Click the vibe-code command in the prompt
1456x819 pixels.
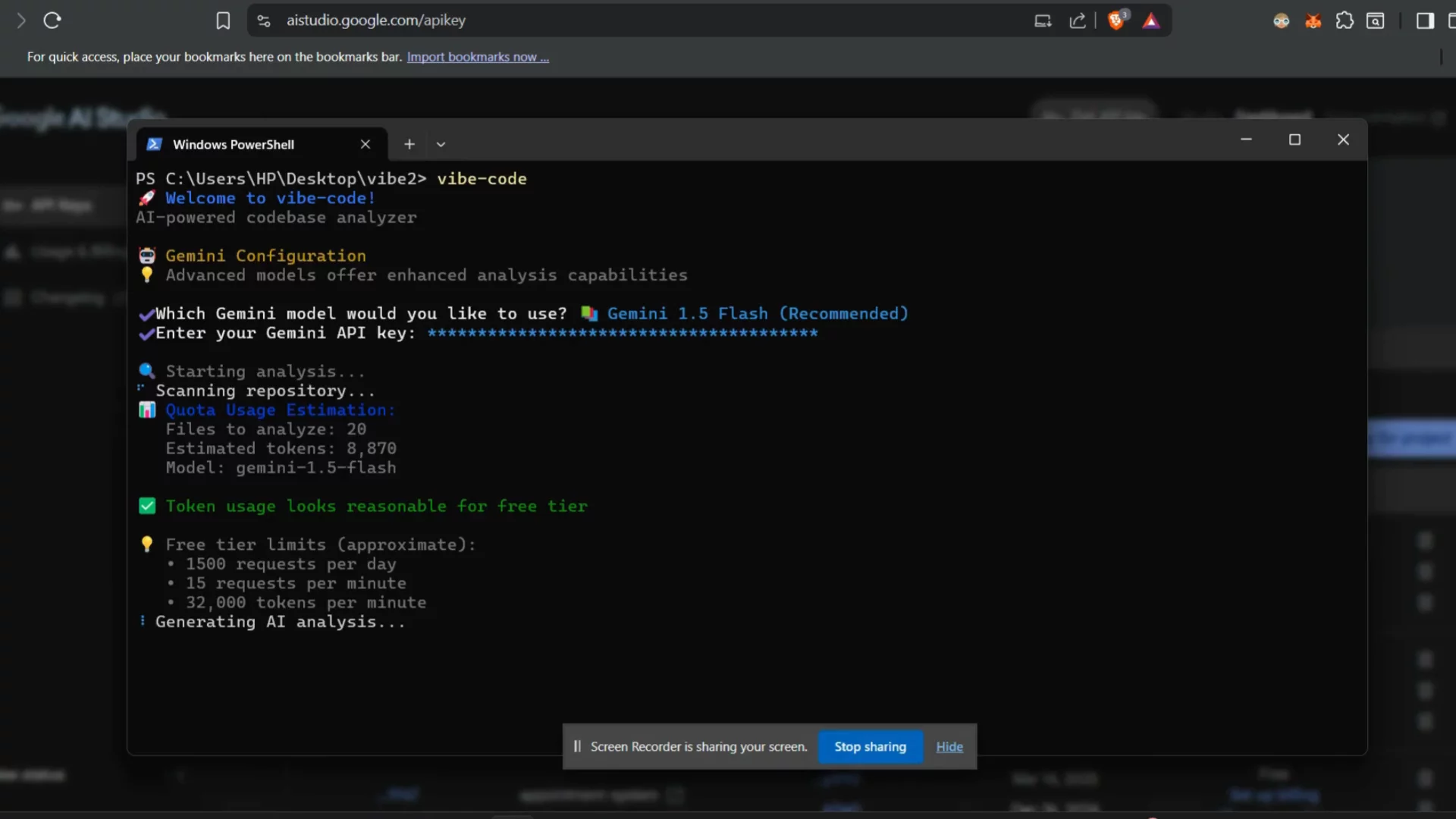[x=482, y=179]
